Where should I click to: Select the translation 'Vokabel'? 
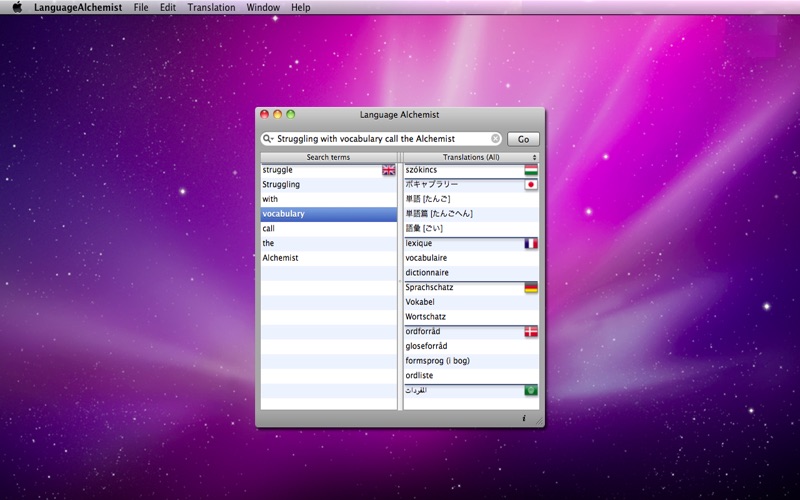coord(471,302)
